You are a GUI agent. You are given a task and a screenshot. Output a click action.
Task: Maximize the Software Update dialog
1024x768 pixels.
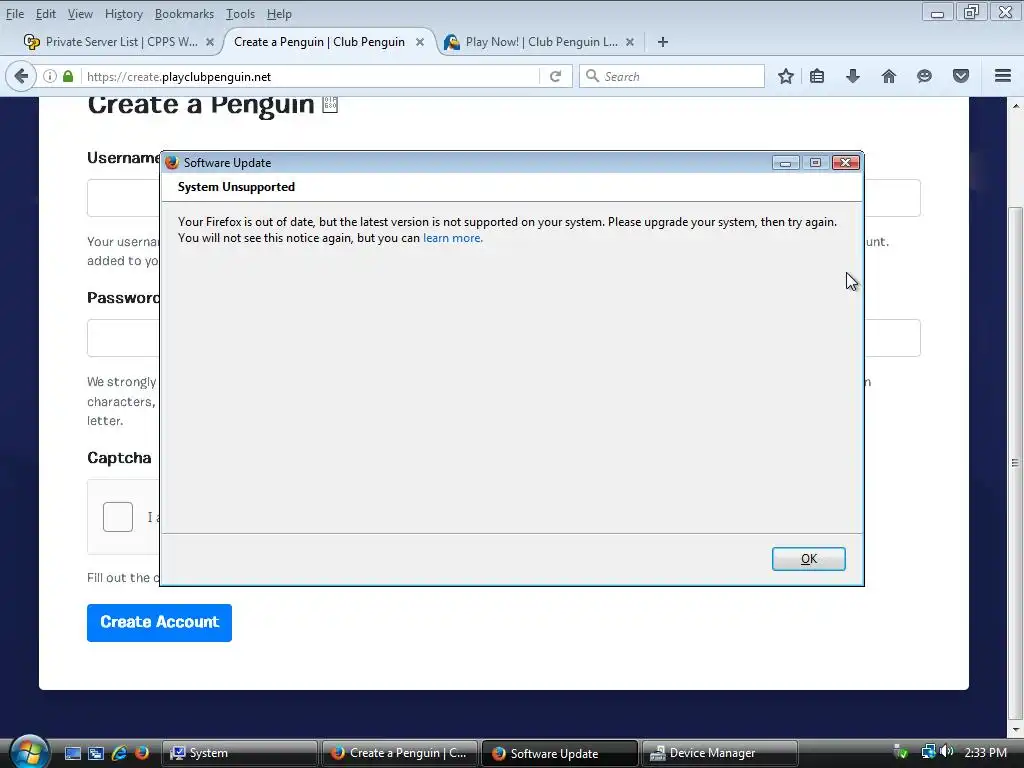pos(815,163)
